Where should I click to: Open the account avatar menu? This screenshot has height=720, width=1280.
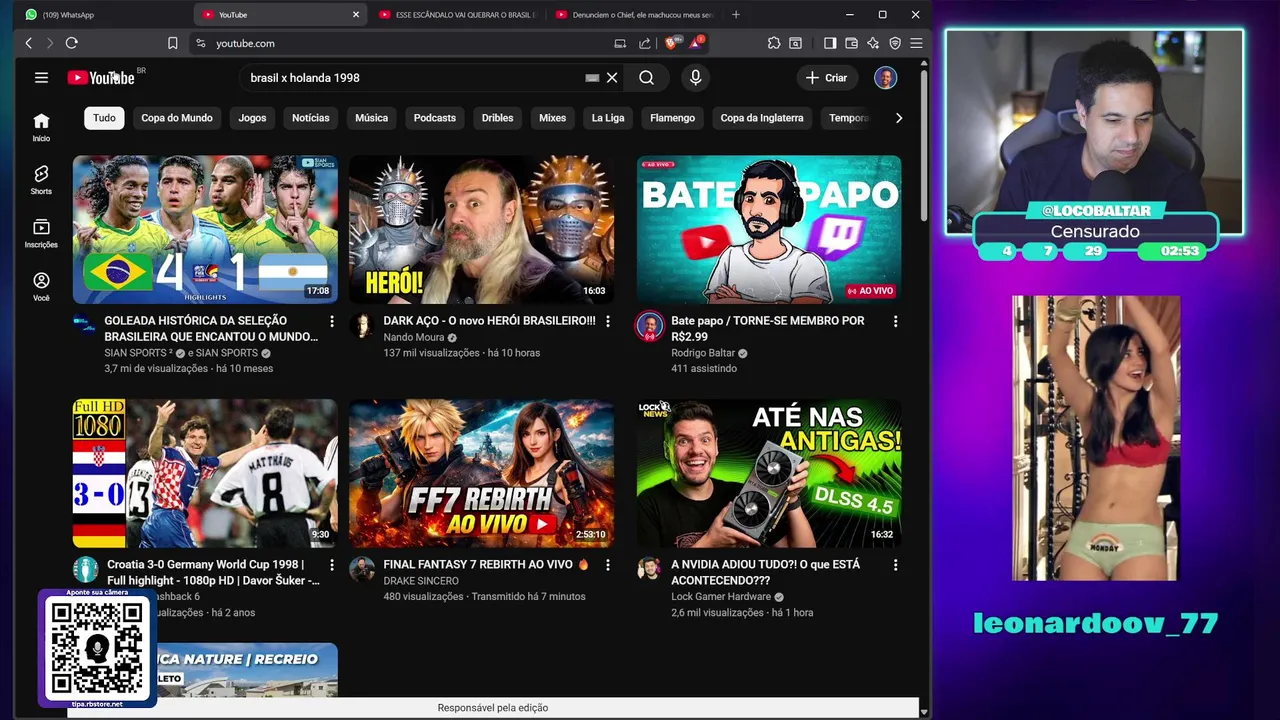(x=885, y=78)
